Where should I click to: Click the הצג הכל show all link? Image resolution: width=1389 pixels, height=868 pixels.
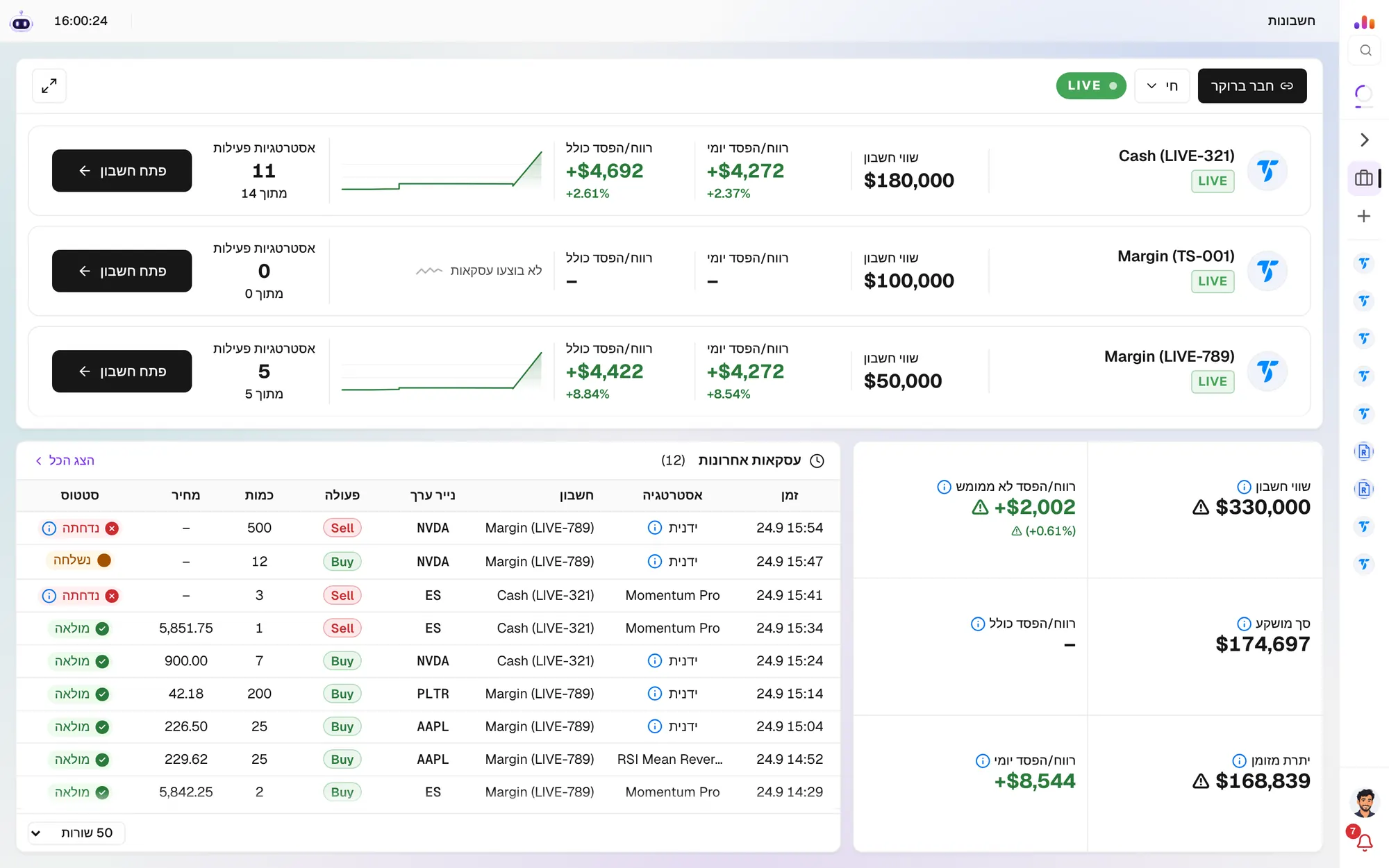65,460
